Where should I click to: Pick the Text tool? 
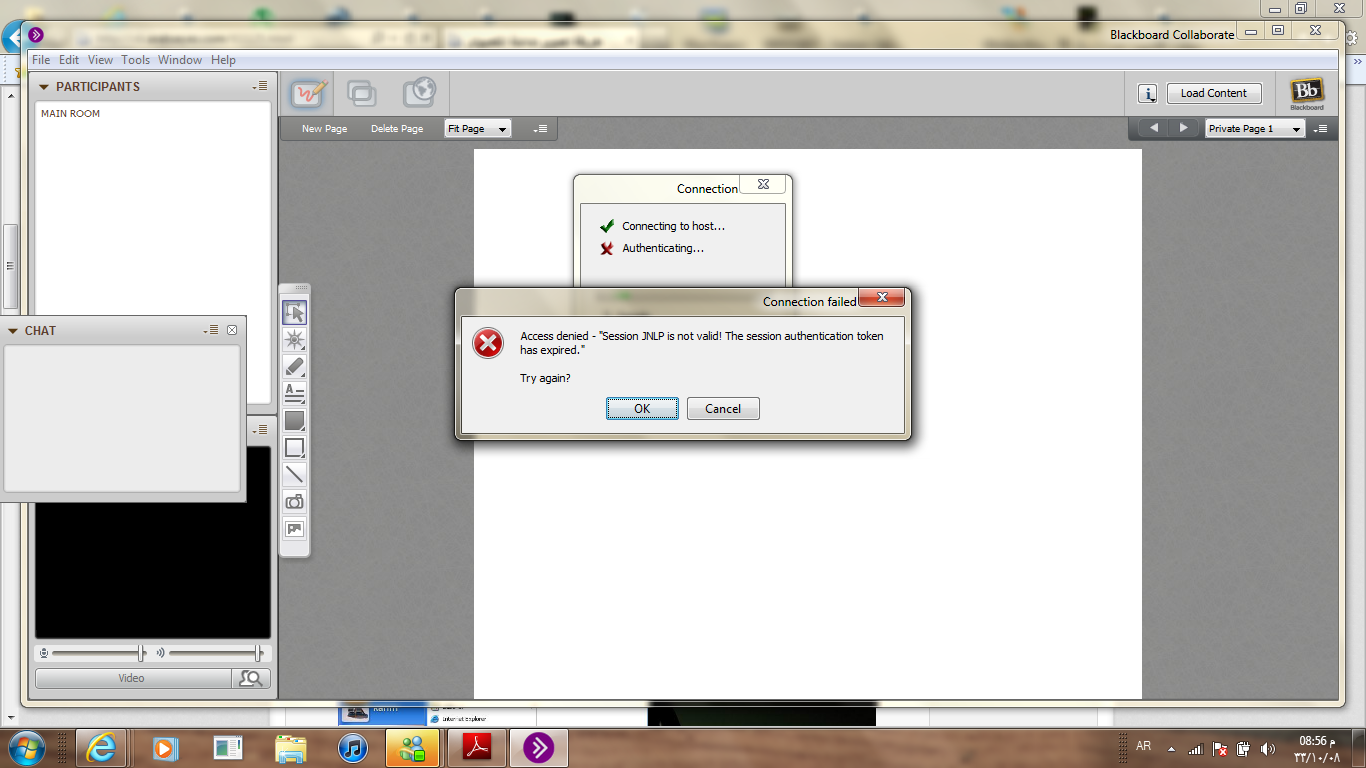(294, 393)
